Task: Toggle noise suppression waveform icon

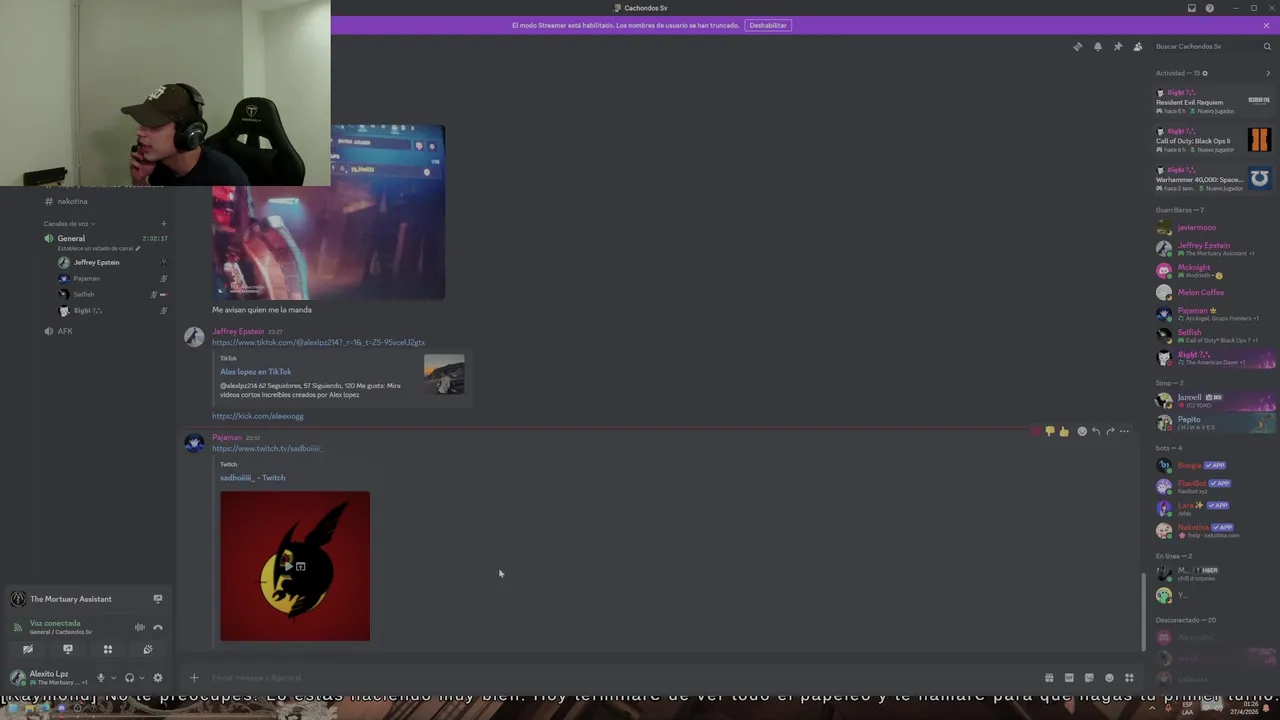Action: (x=140, y=627)
